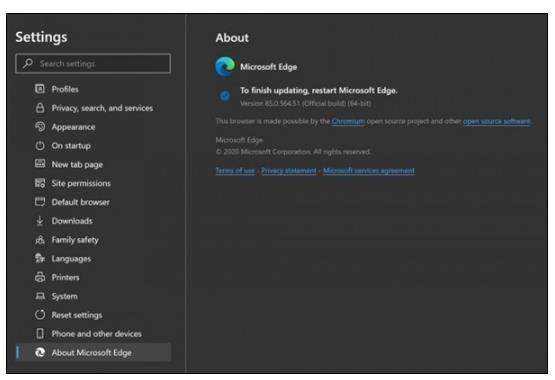This screenshot has width=555, height=380.
Task: Open the Profiles settings page
Action: (65, 89)
